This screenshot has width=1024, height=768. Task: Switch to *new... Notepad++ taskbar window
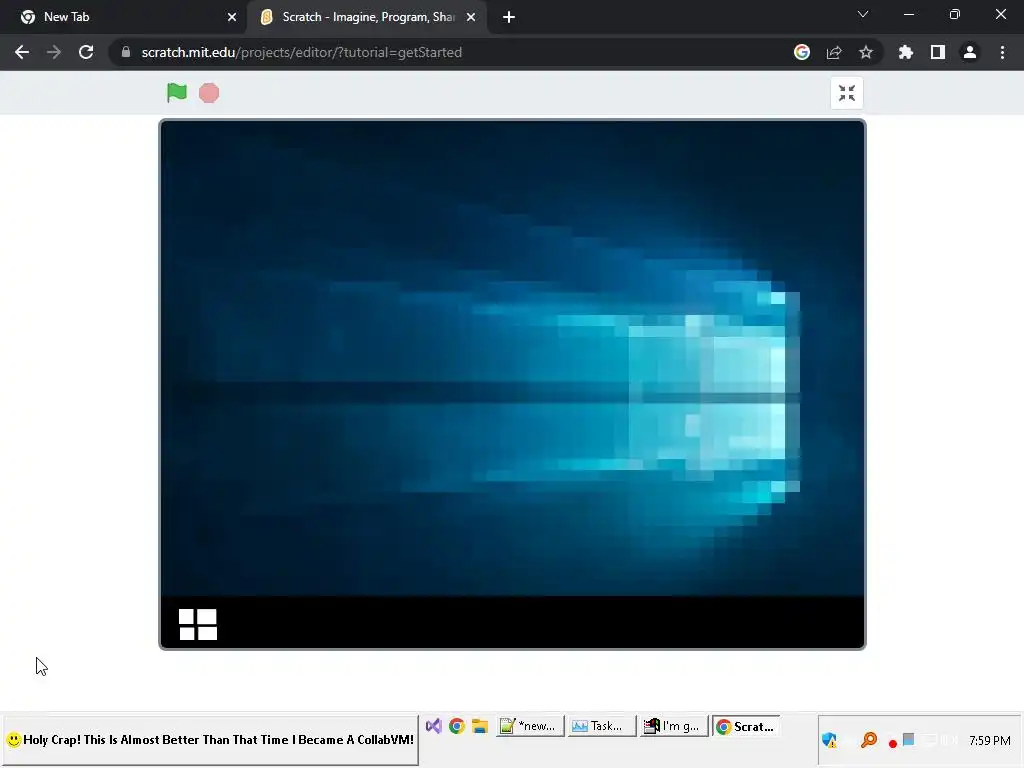pos(529,726)
